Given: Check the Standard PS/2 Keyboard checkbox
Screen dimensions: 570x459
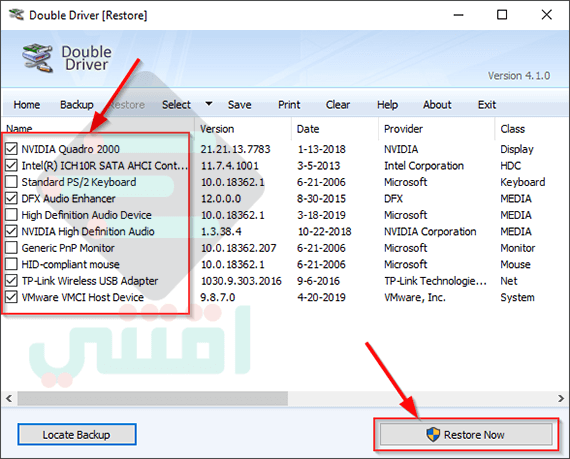Looking at the screenshot, I should click(x=11, y=182).
